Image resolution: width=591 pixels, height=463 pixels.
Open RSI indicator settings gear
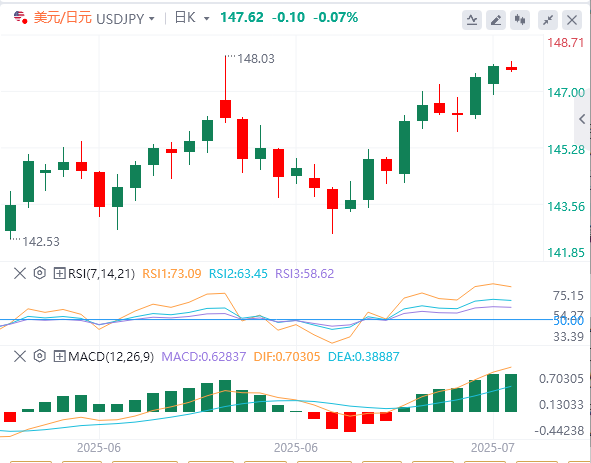pyautogui.click(x=40, y=273)
